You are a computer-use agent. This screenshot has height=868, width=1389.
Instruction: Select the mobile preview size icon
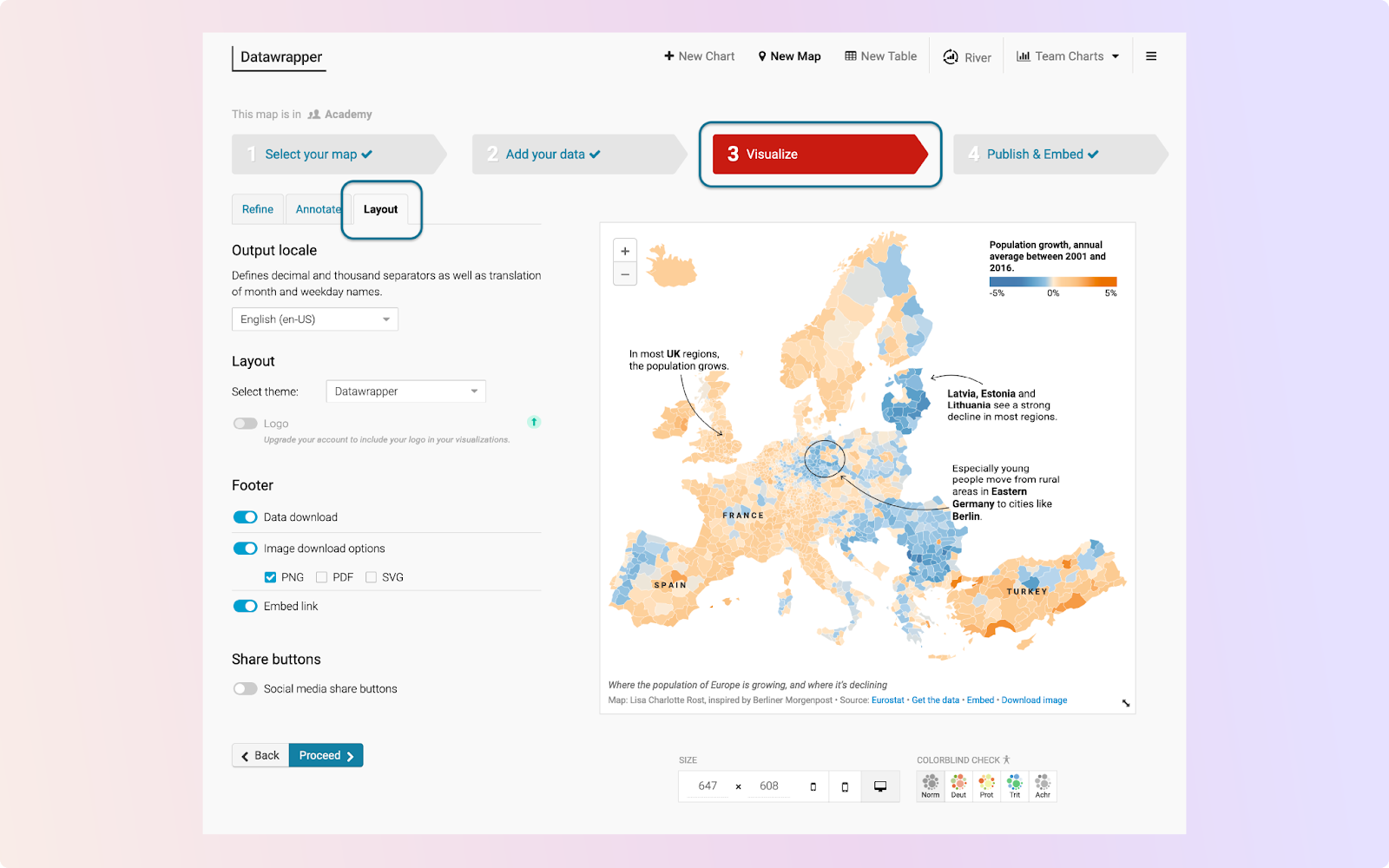pos(845,786)
